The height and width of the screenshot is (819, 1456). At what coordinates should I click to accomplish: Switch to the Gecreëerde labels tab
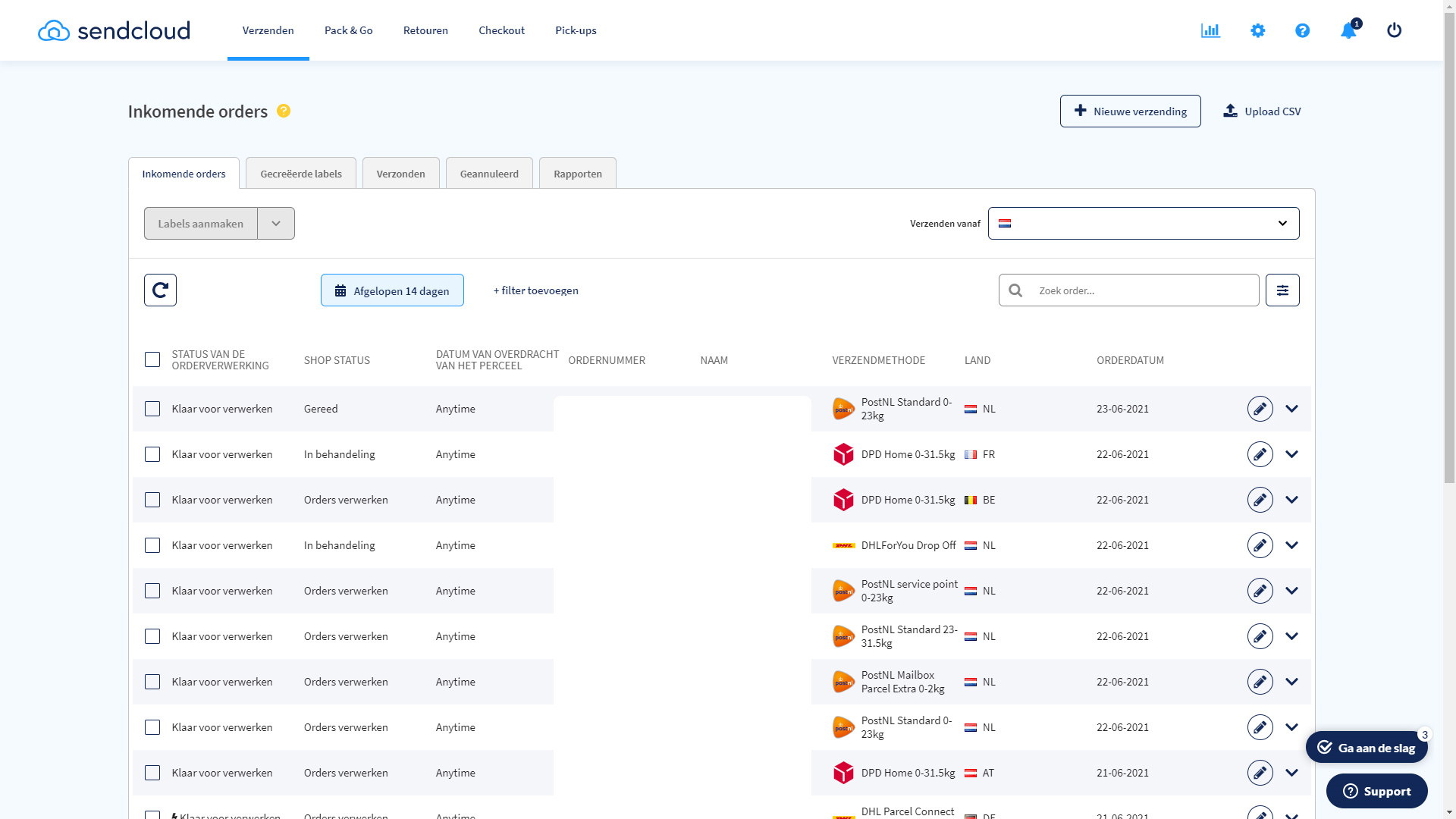301,174
